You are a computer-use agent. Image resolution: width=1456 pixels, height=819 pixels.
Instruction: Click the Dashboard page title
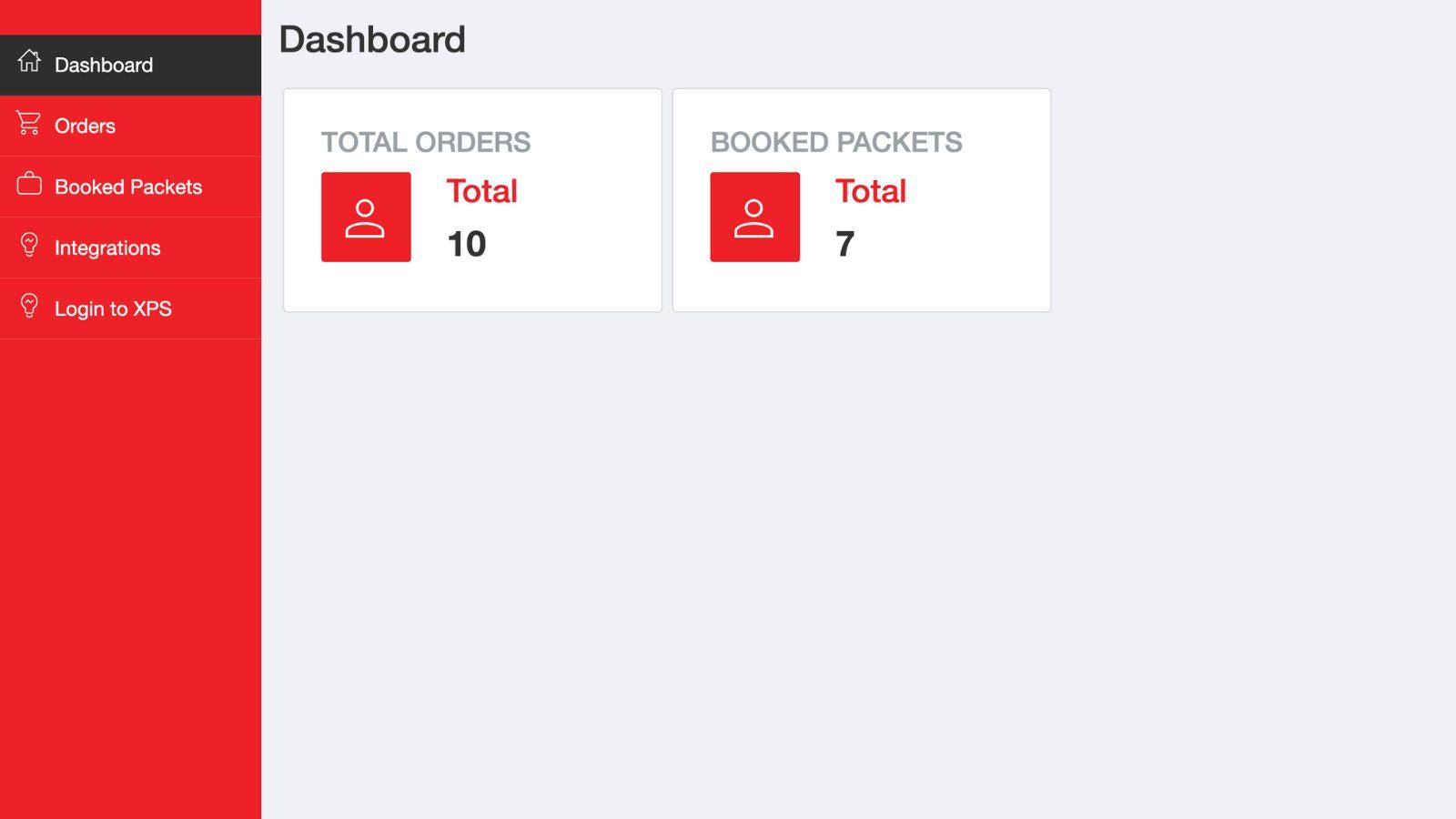click(x=372, y=39)
